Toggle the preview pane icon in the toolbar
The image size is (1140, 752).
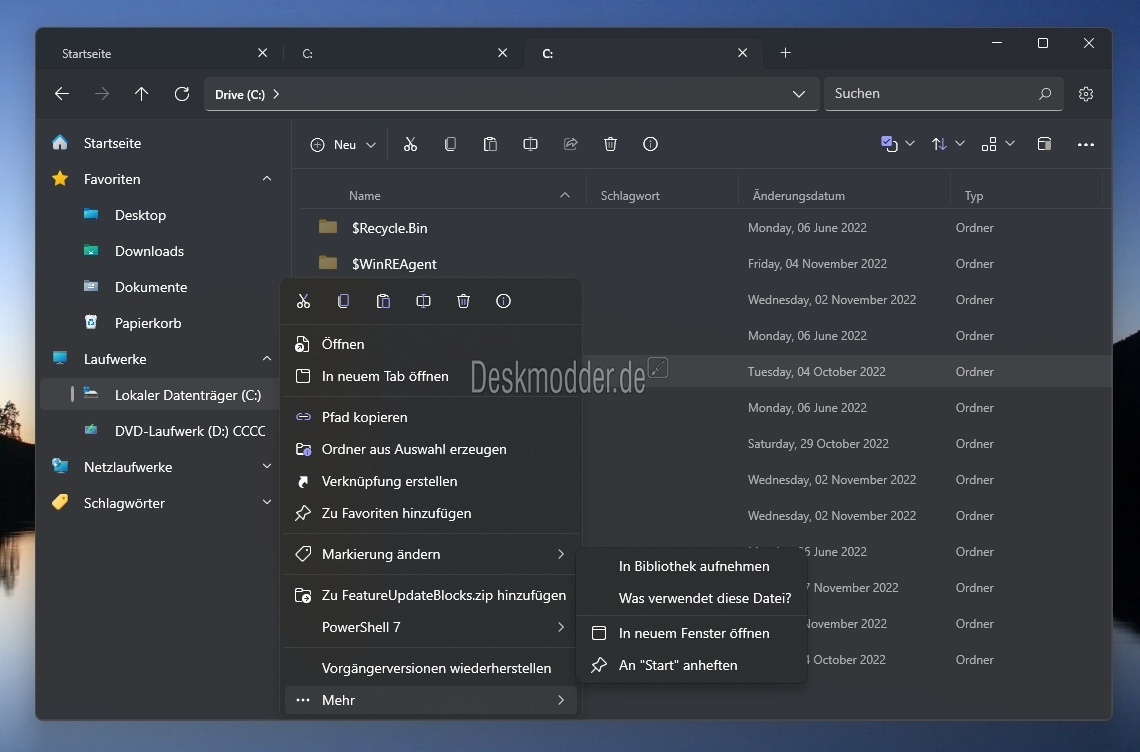pyautogui.click(x=1044, y=144)
